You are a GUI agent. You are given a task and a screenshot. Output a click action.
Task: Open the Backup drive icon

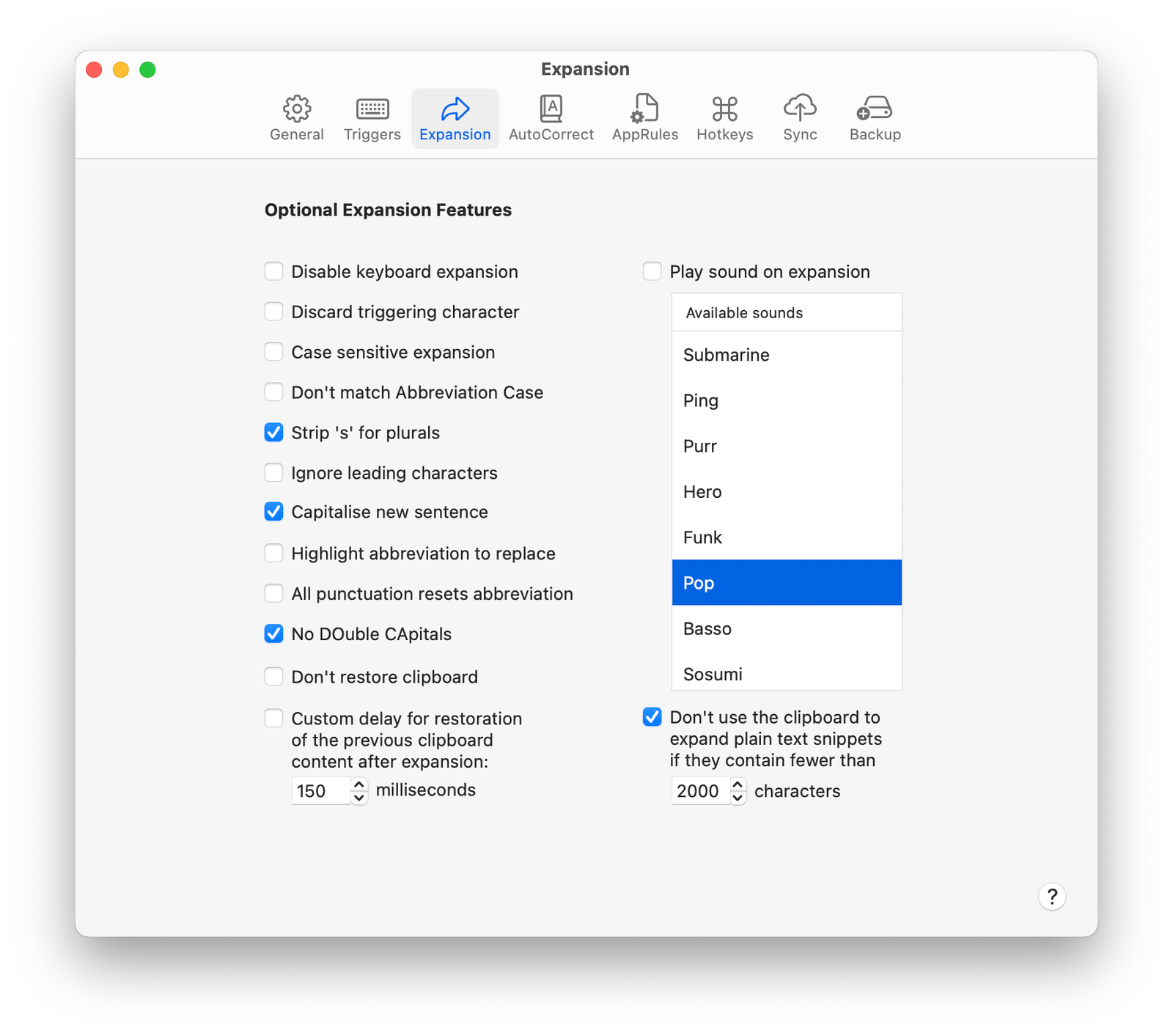pos(875,109)
